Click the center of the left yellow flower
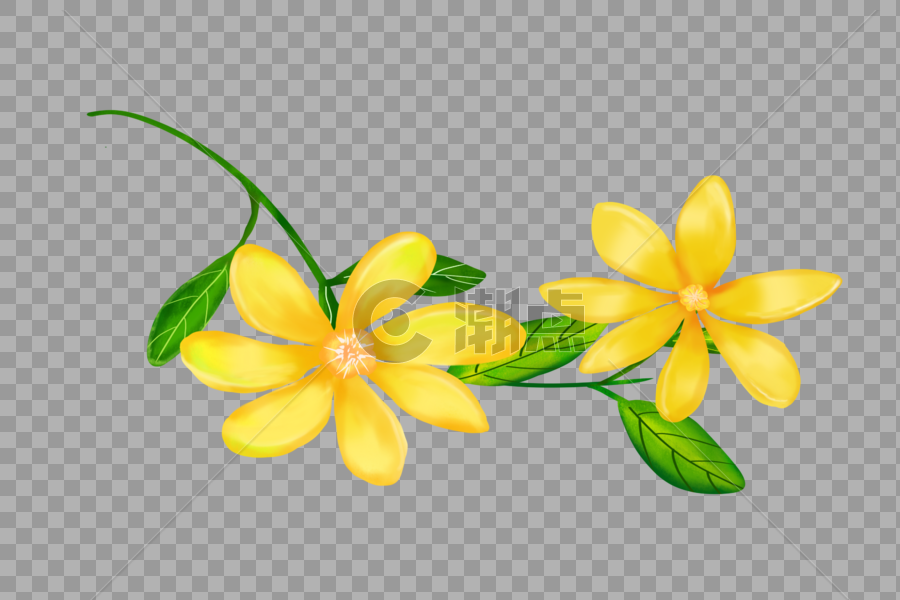Image resolution: width=900 pixels, height=600 pixels. click(x=347, y=352)
